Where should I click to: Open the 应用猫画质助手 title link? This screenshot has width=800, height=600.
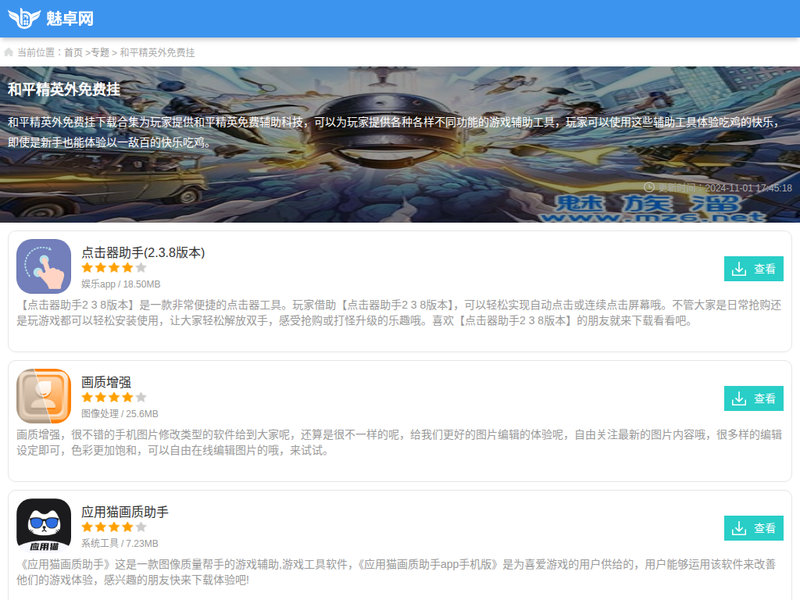(125, 512)
